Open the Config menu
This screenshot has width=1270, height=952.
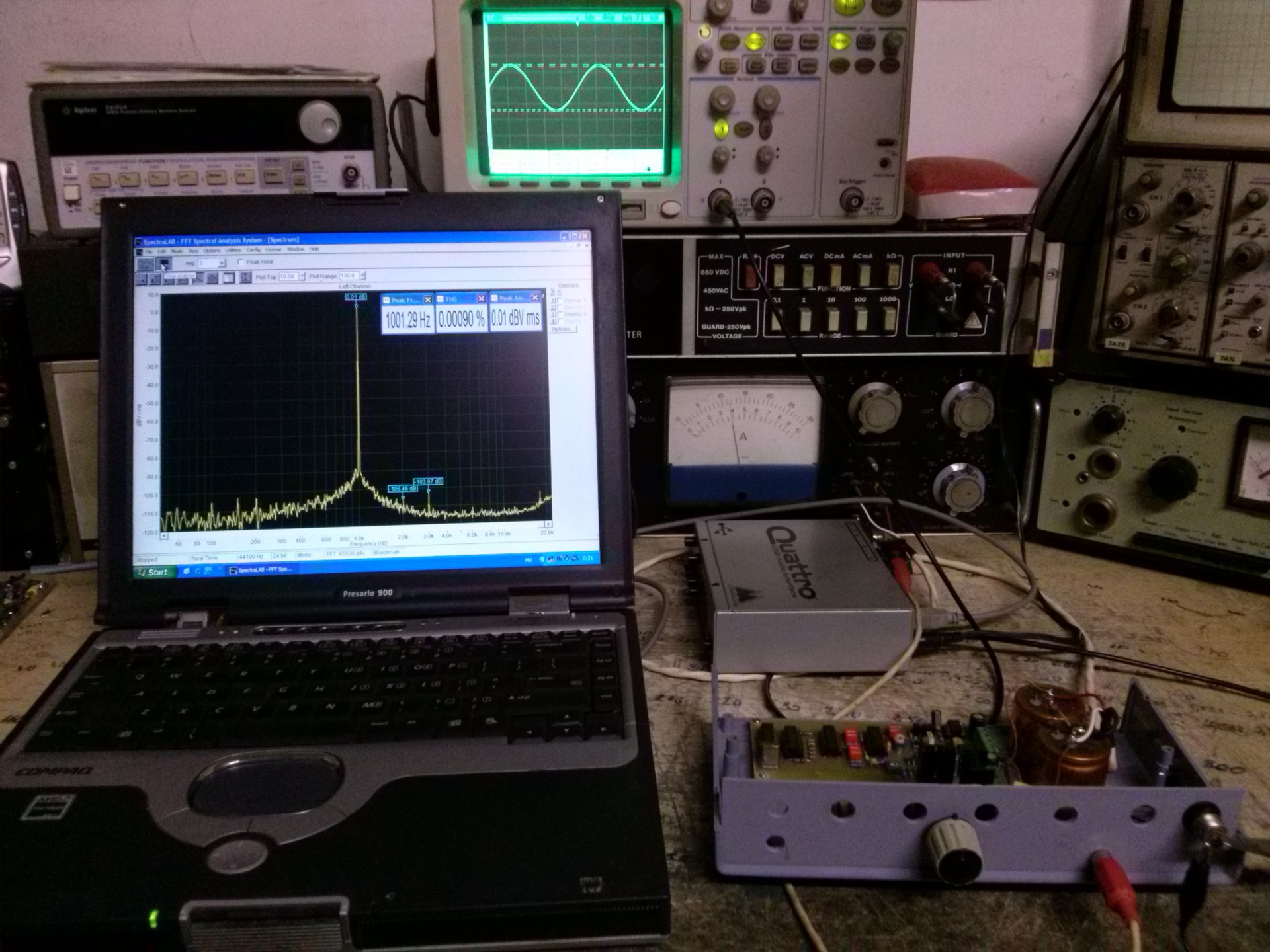(x=253, y=250)
